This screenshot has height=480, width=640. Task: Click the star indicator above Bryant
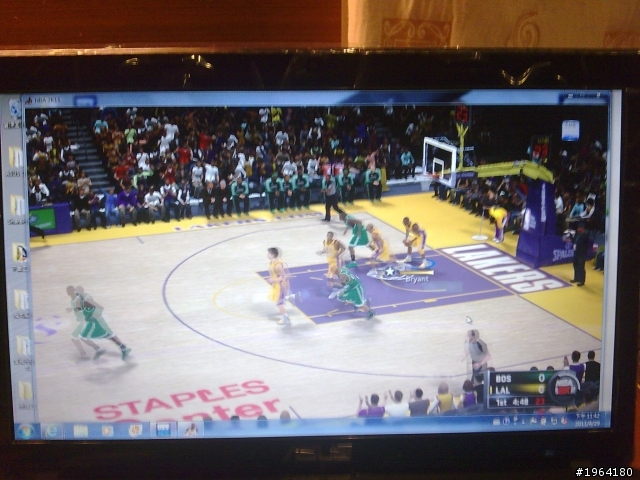(389, 271)
